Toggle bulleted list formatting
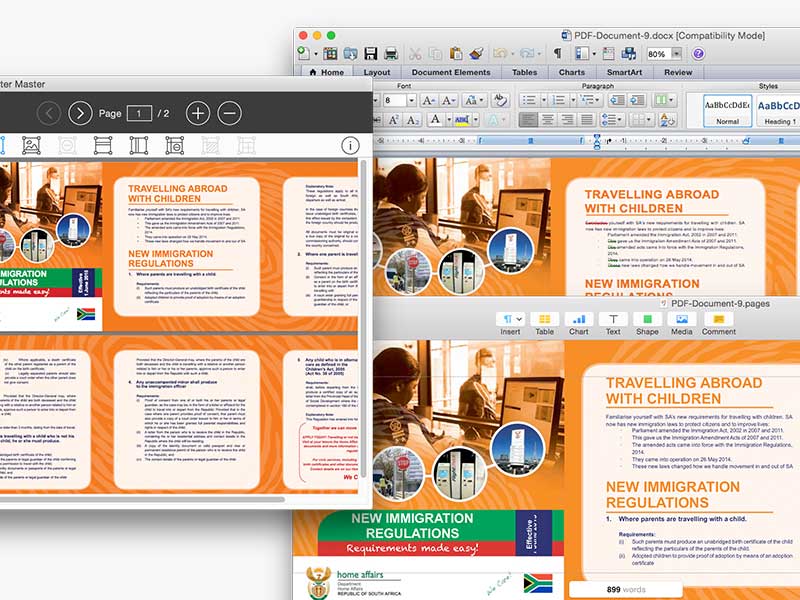 click(530, 100)
